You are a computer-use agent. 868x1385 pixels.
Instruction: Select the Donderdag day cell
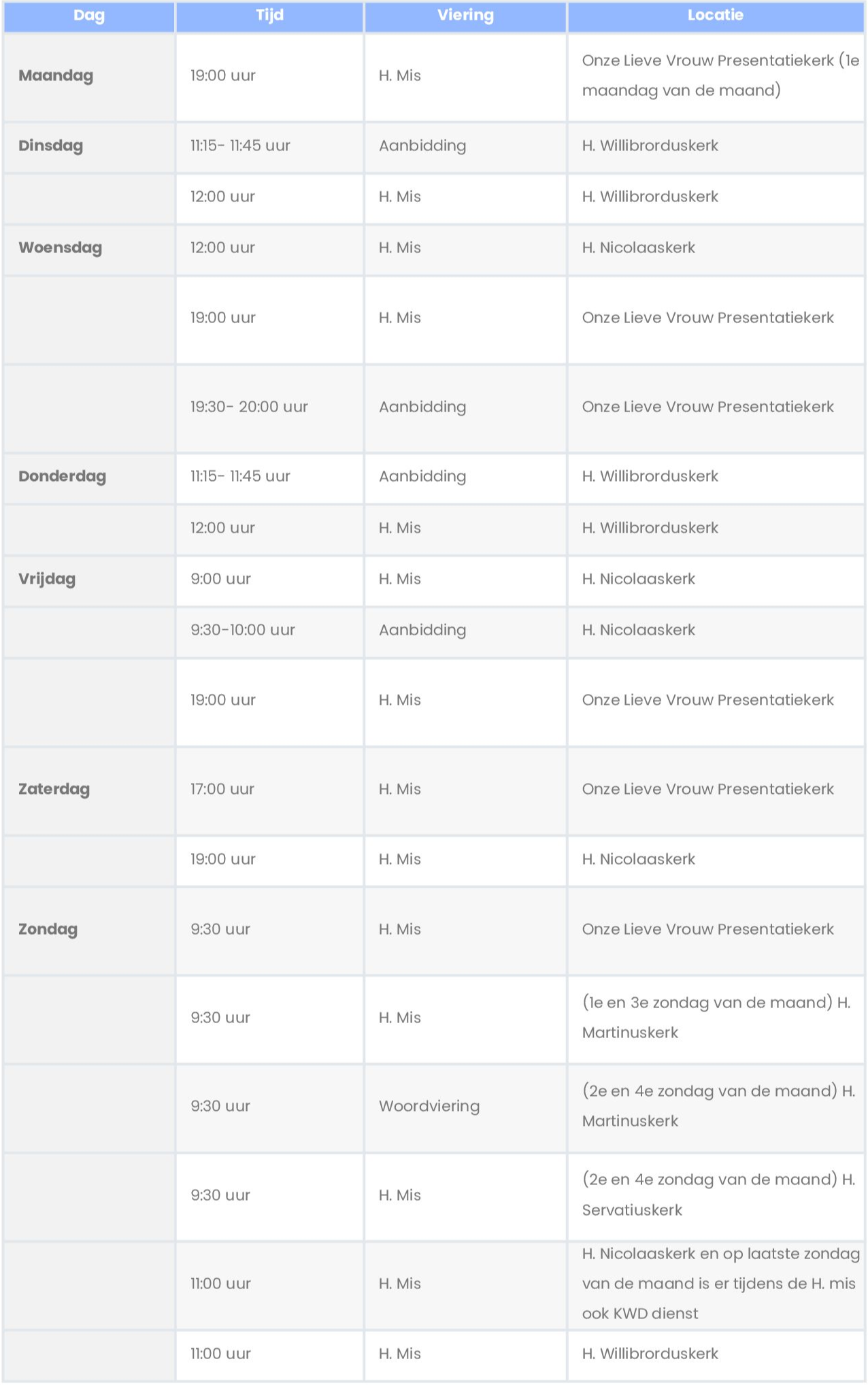[89, 478]
